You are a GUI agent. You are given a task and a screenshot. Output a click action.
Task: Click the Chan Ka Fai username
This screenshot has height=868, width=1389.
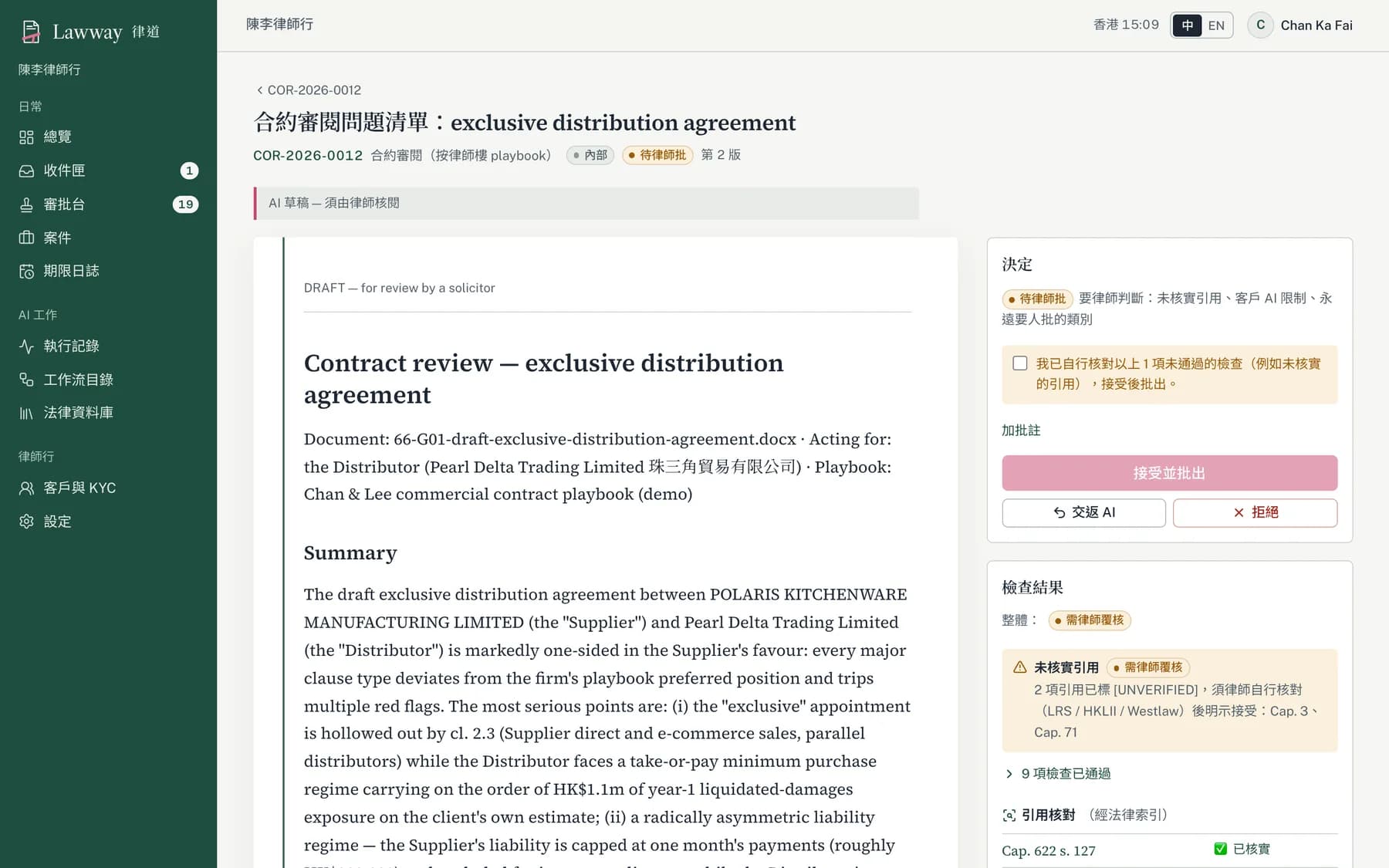1316,25
